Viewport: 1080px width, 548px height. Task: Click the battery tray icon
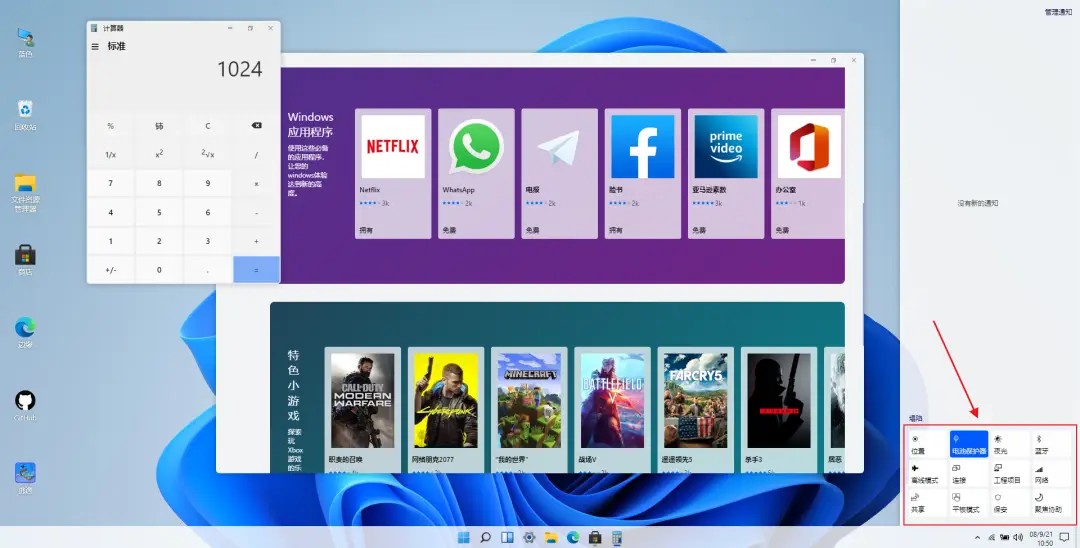click(x=1005, y=538)
